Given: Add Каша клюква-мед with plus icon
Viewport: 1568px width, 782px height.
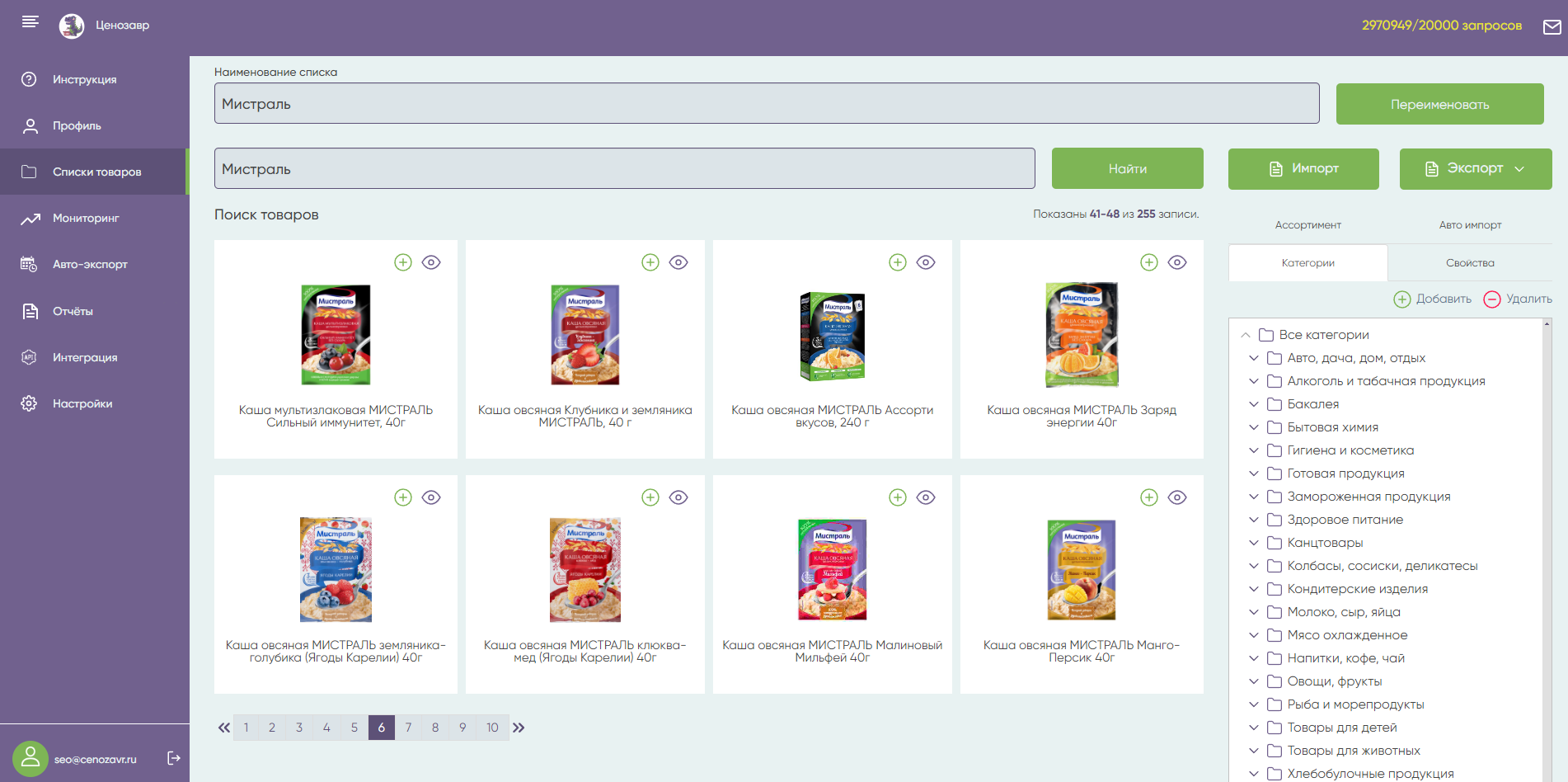Looking at the screenshot, I should [x=650, y=497].
